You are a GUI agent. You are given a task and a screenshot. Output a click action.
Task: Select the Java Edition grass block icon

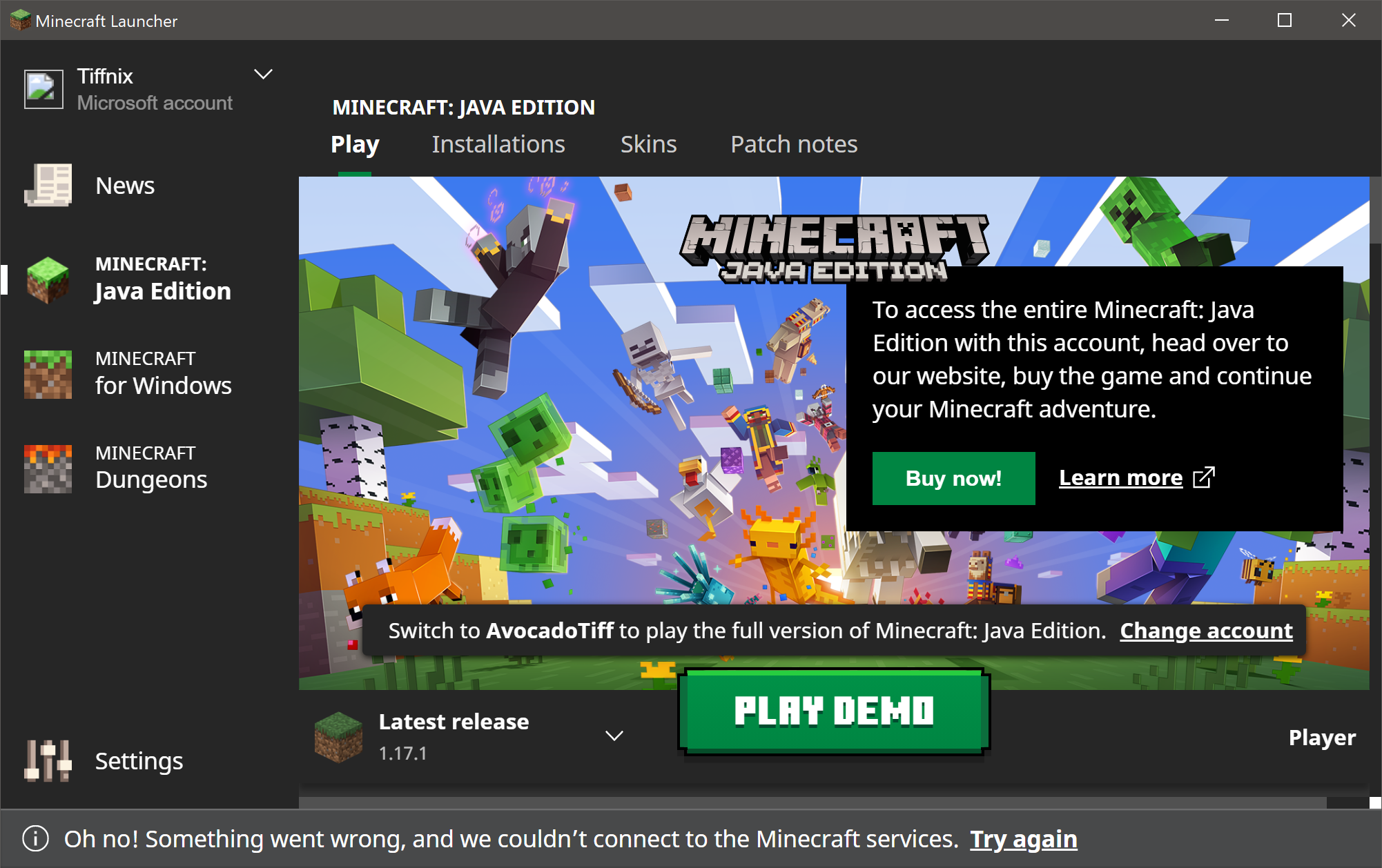(48, 279)
